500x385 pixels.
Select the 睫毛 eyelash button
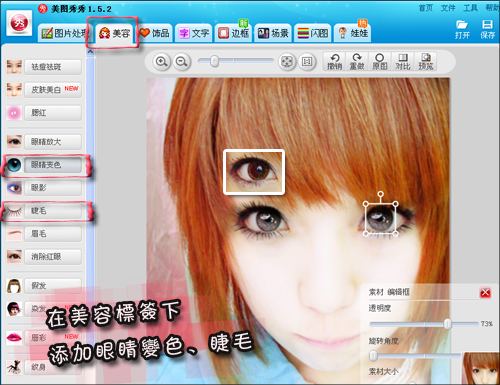pos(53,211)
